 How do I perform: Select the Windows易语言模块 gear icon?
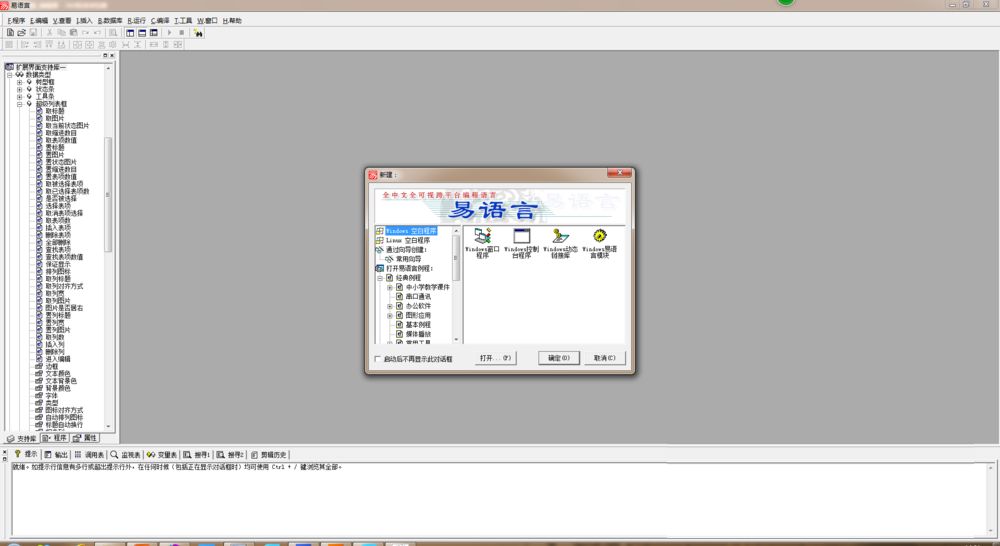pos(599,236)
